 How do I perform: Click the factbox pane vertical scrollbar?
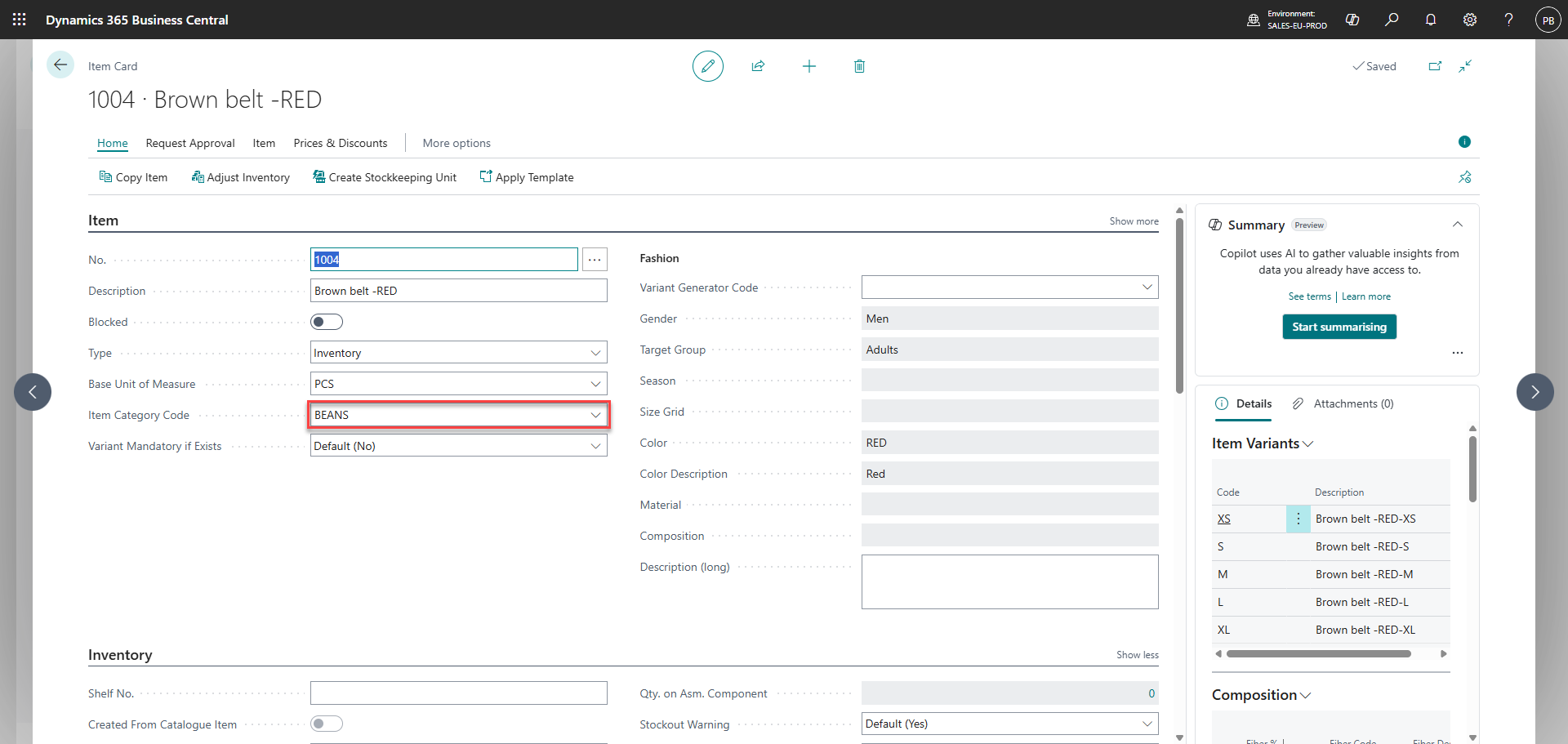point(1472,469)
